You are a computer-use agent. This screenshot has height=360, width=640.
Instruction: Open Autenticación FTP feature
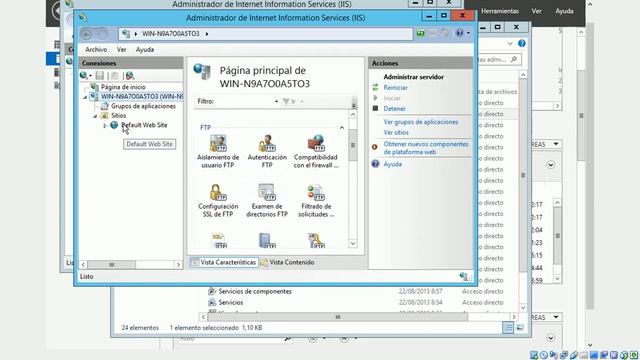pyautogui.click(x=267, y=152)
